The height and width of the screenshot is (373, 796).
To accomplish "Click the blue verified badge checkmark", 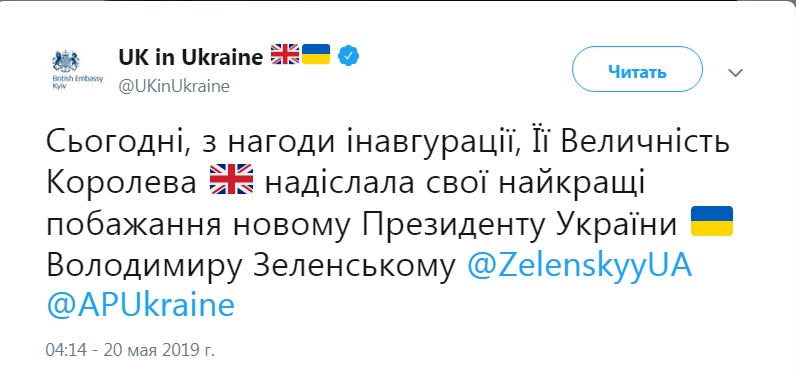I will [x=349, y=56].
